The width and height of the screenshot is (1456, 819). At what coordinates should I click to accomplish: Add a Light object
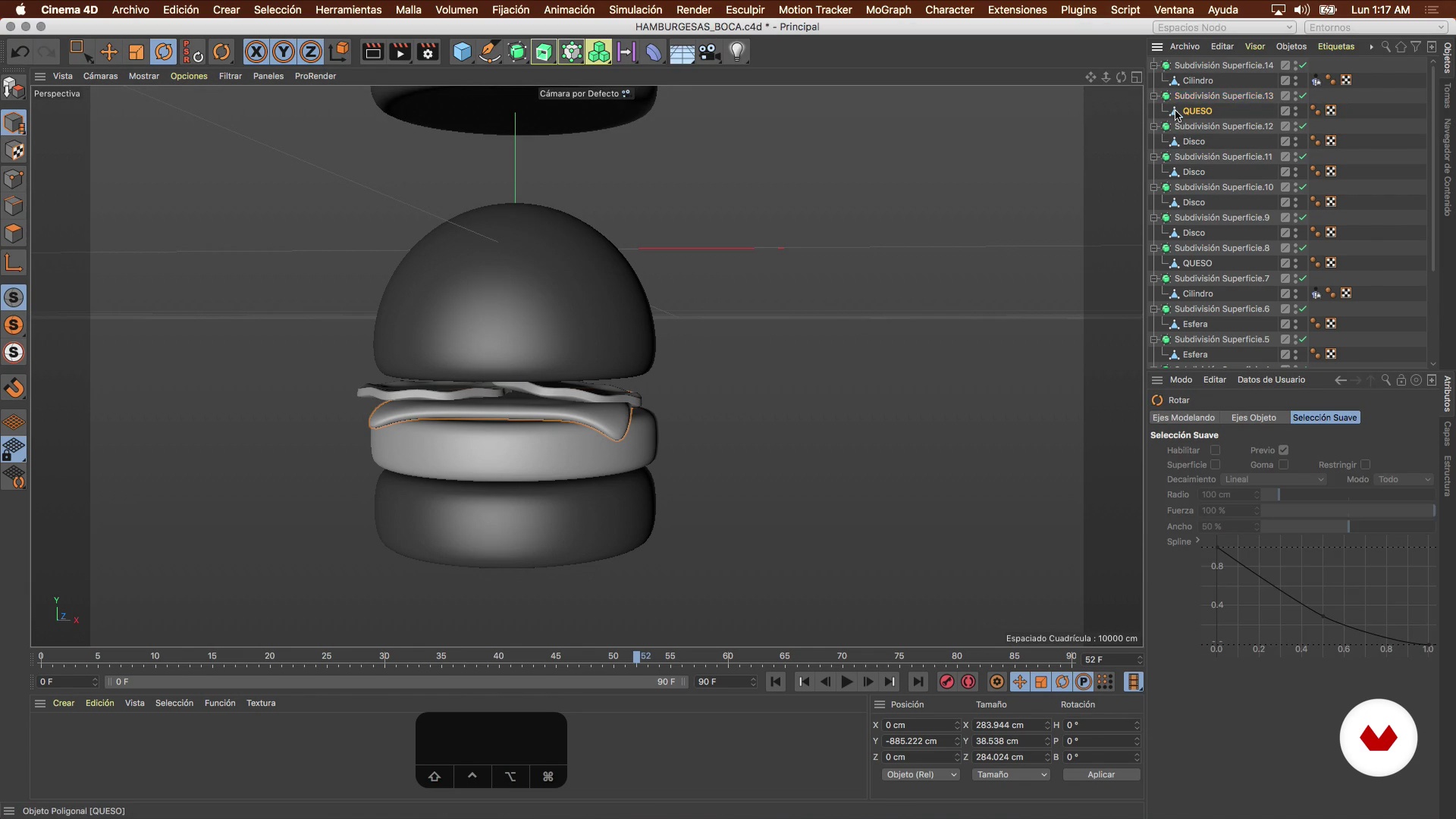click(x=737, y=52)
